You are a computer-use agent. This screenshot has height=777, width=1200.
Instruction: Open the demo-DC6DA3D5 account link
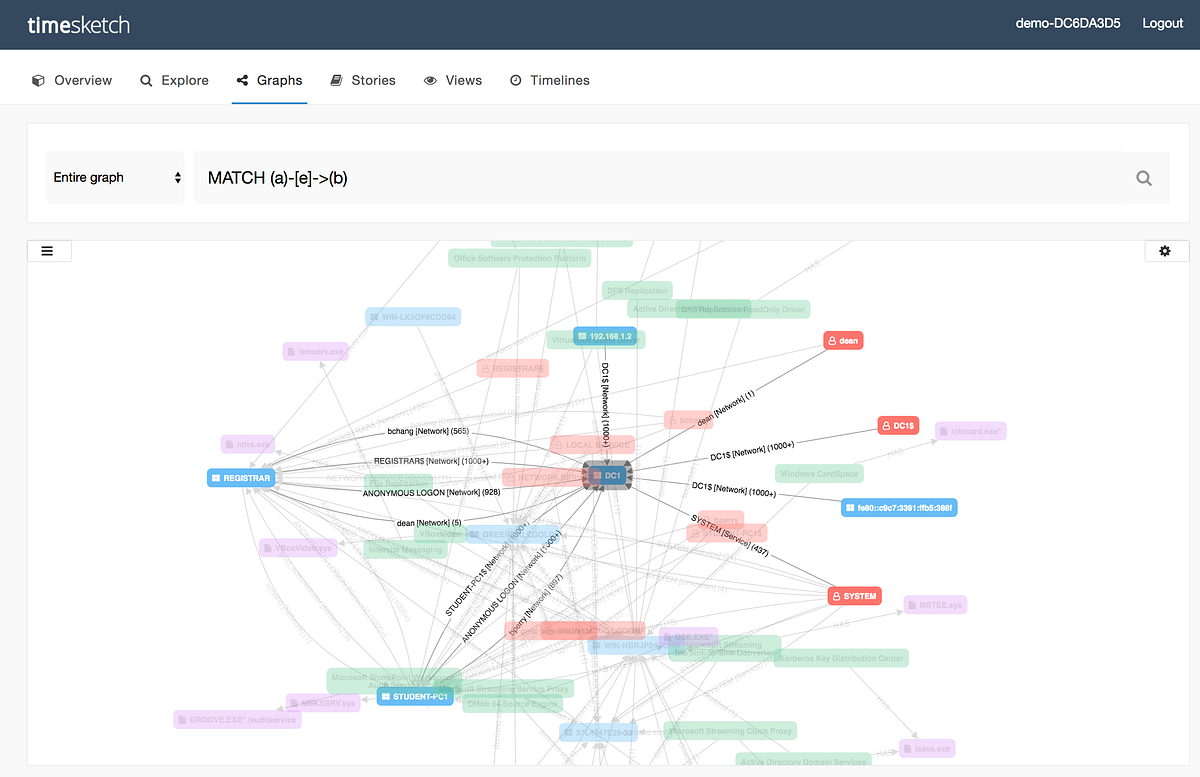tap(1067, 23)
